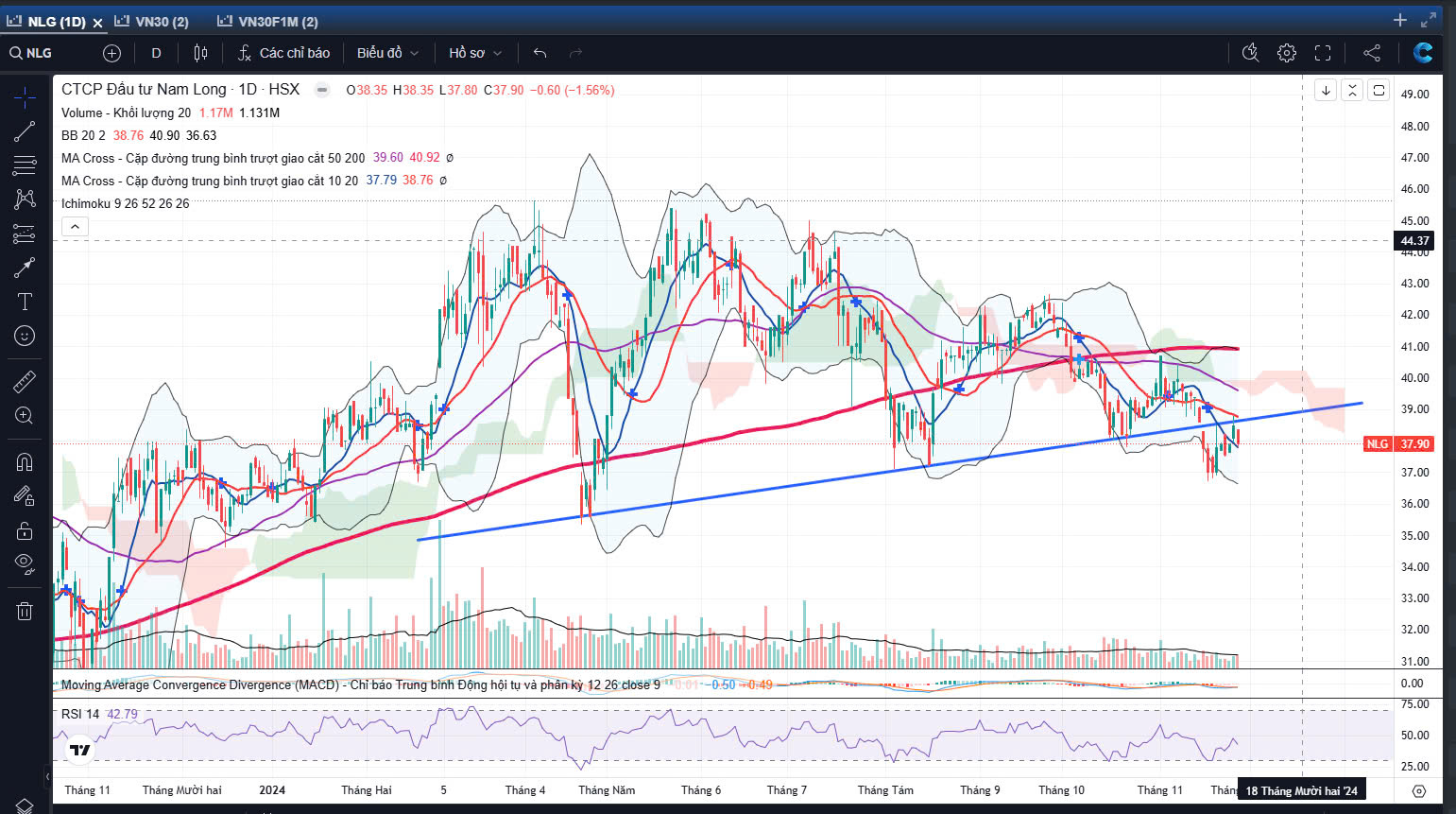This screenshot has height=814, width=1456.
Task: Open quick search lightning magnifier icon
Action: (1250, 53)
